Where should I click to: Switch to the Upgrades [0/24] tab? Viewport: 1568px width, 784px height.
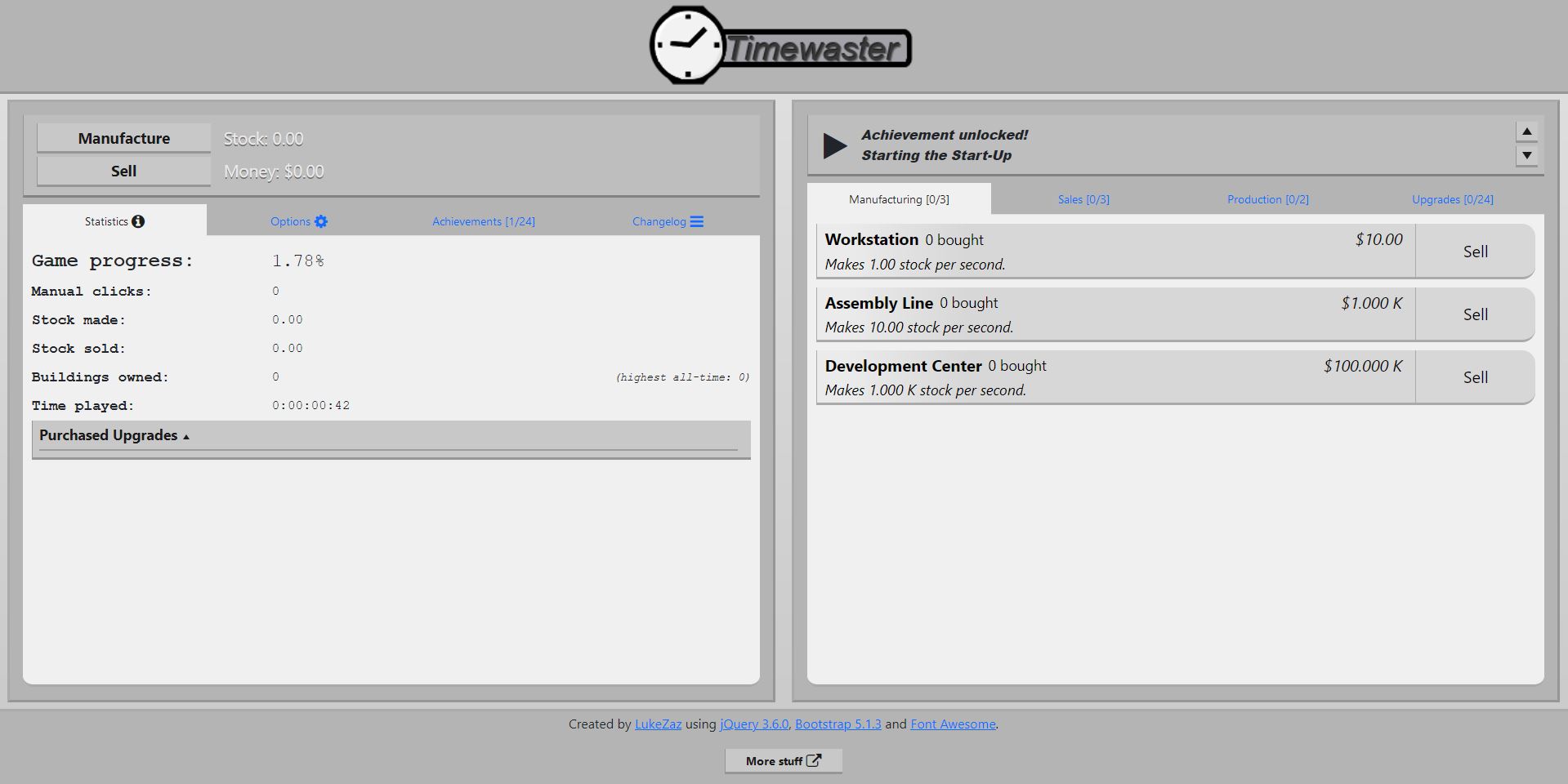click(x=1453, y=199)
